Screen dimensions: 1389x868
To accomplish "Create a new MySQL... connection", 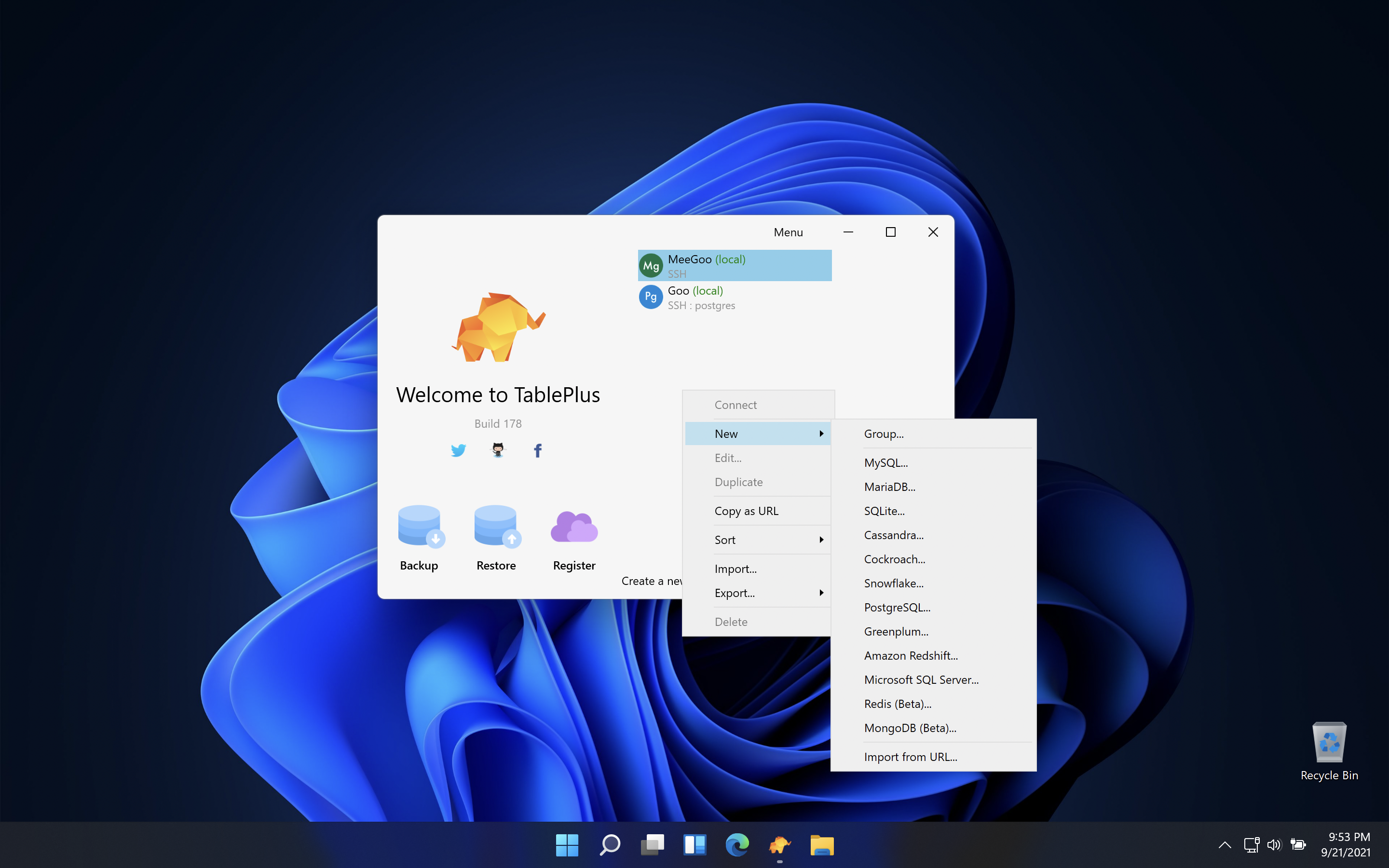I will (x=933, y=462).
